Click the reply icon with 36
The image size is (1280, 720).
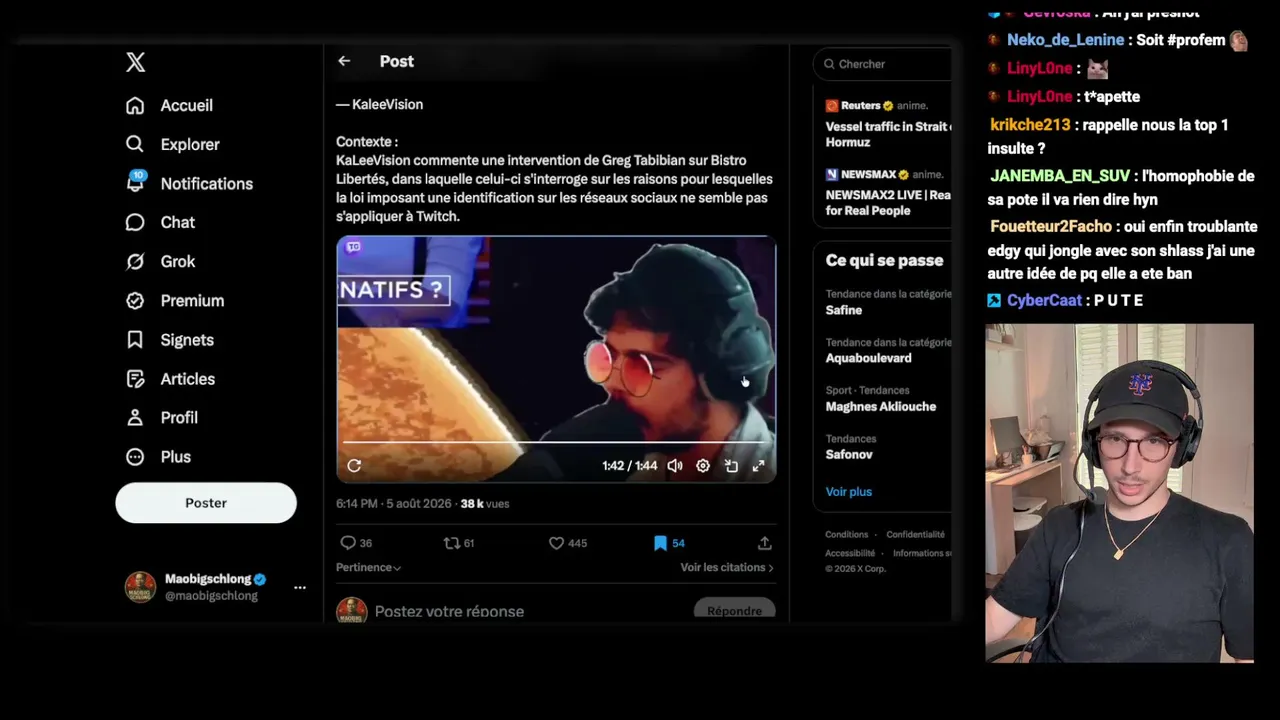pos(356,543)
